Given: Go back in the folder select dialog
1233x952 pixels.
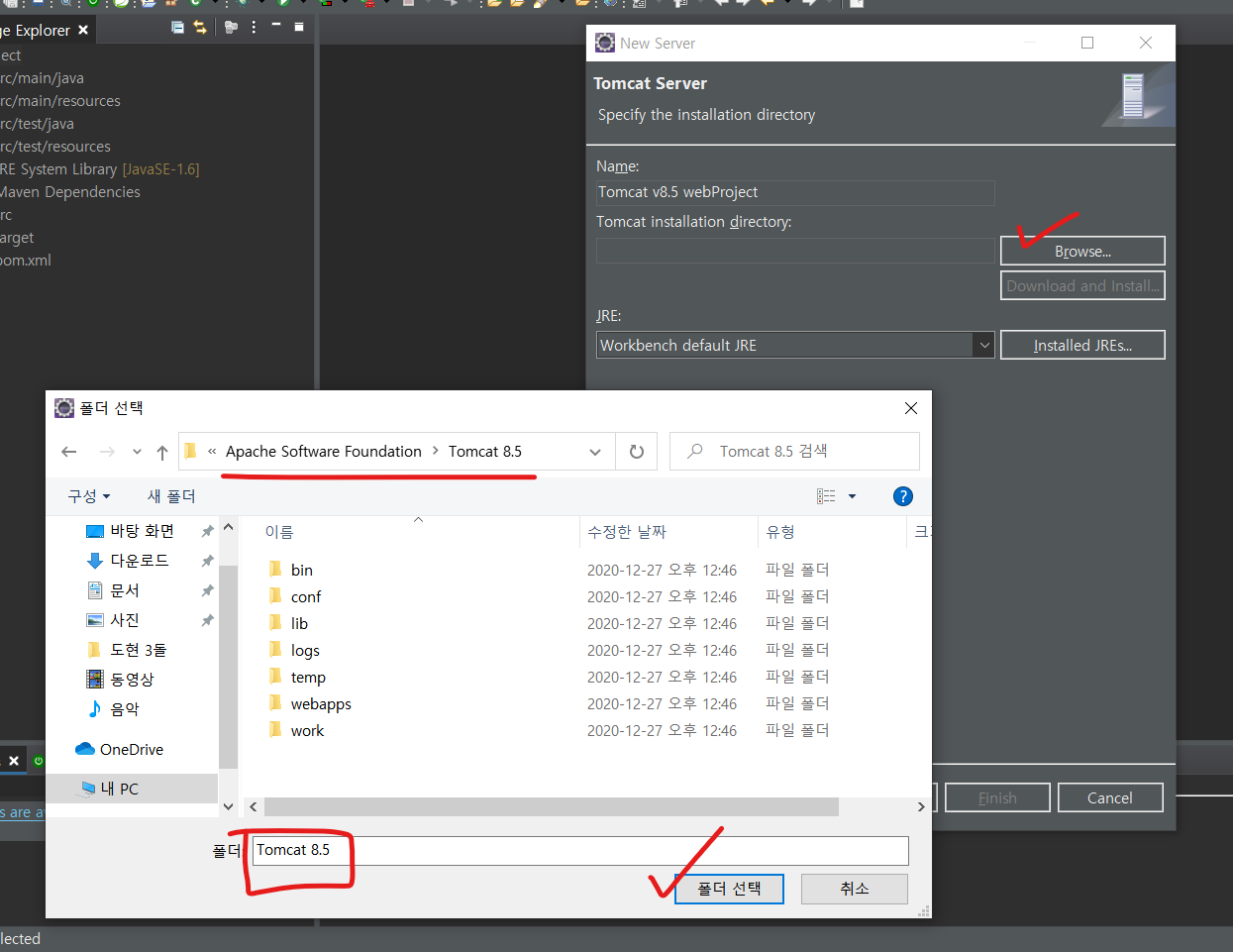Looking at the screenshot, I should [69, 452].
